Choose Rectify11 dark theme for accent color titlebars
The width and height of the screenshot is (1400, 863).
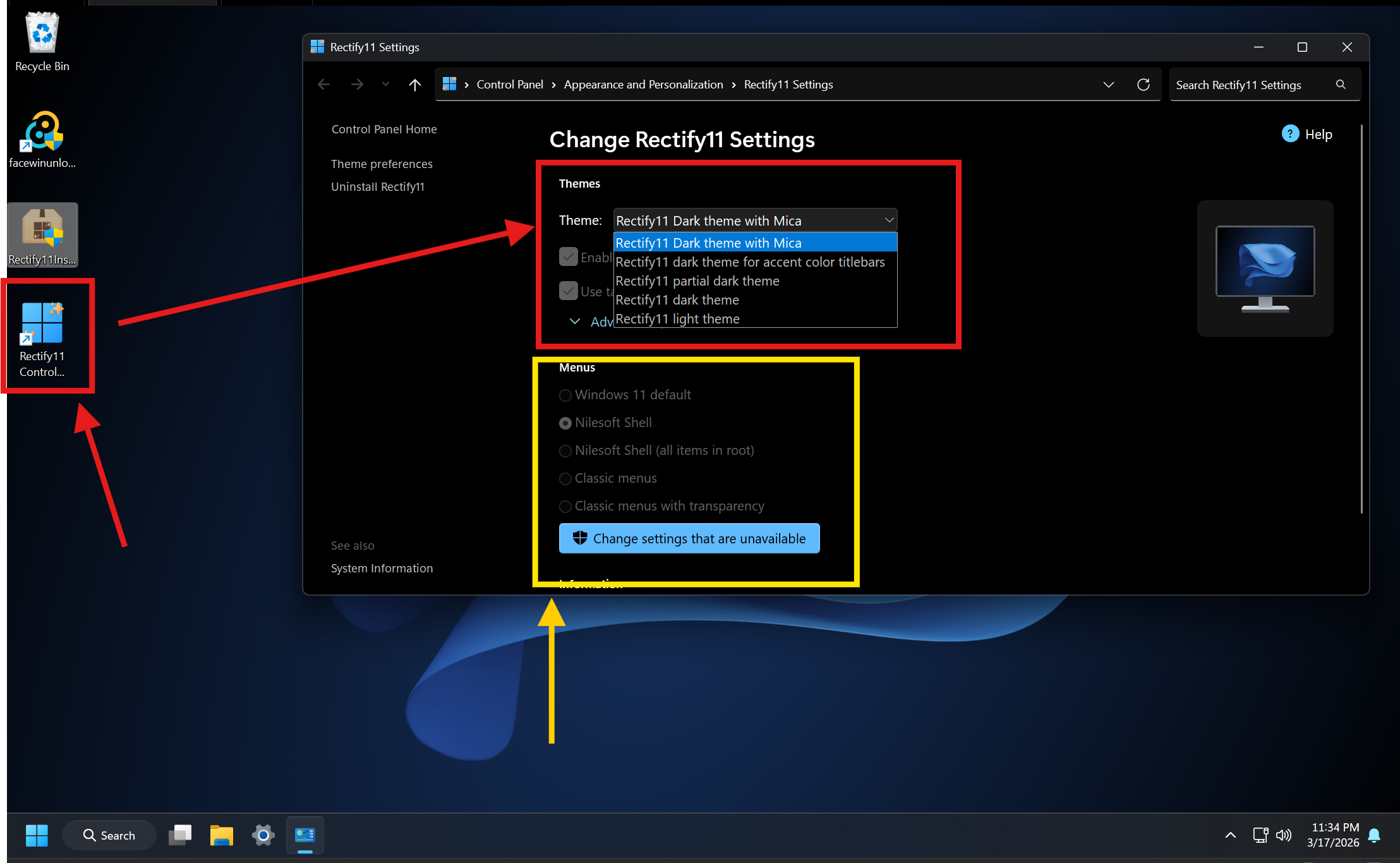755,262
